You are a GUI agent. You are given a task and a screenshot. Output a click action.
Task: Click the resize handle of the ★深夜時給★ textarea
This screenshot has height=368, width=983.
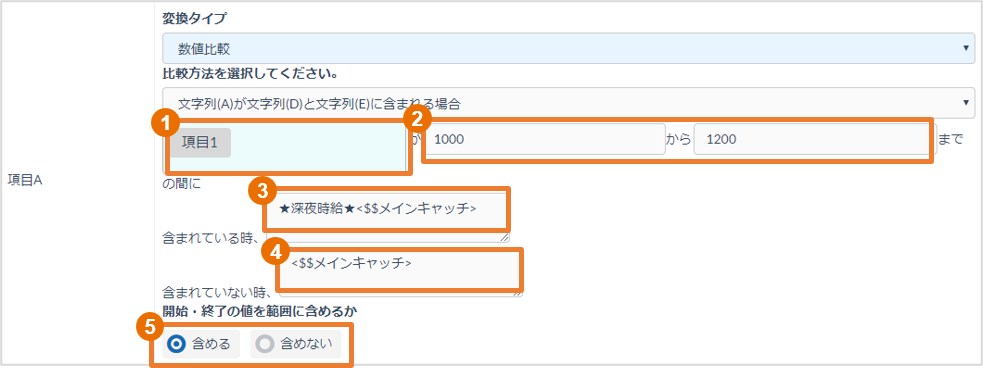click(505, 237)
